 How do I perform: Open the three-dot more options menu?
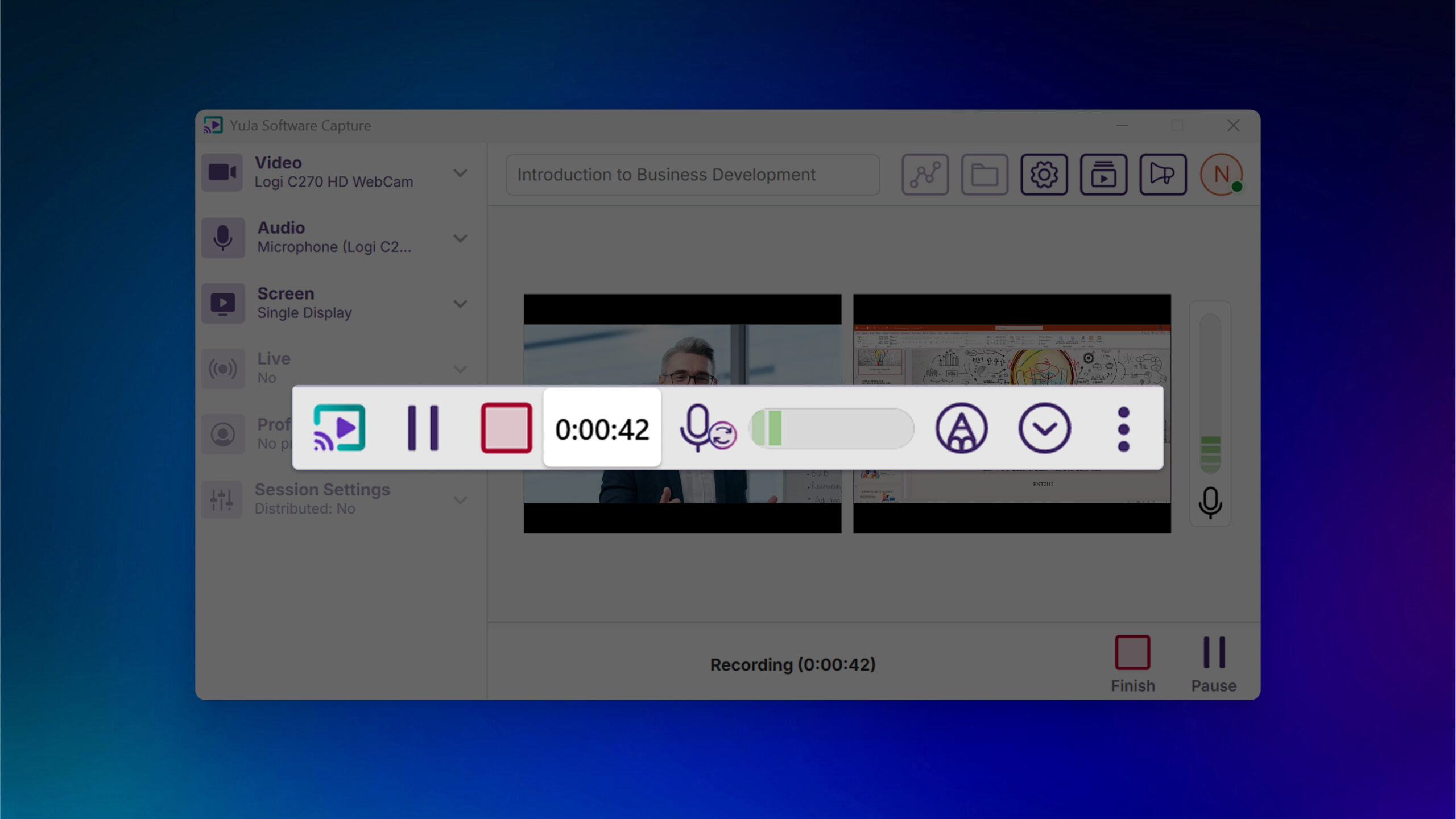1123,429
